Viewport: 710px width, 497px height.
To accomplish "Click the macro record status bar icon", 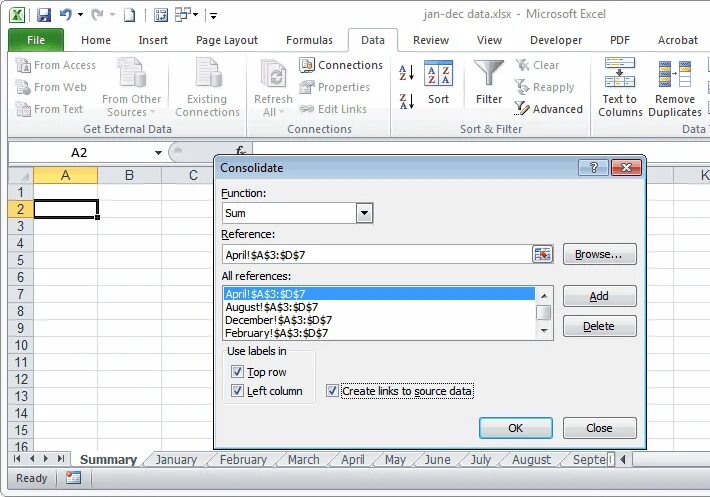I will [x=73, y=478].
